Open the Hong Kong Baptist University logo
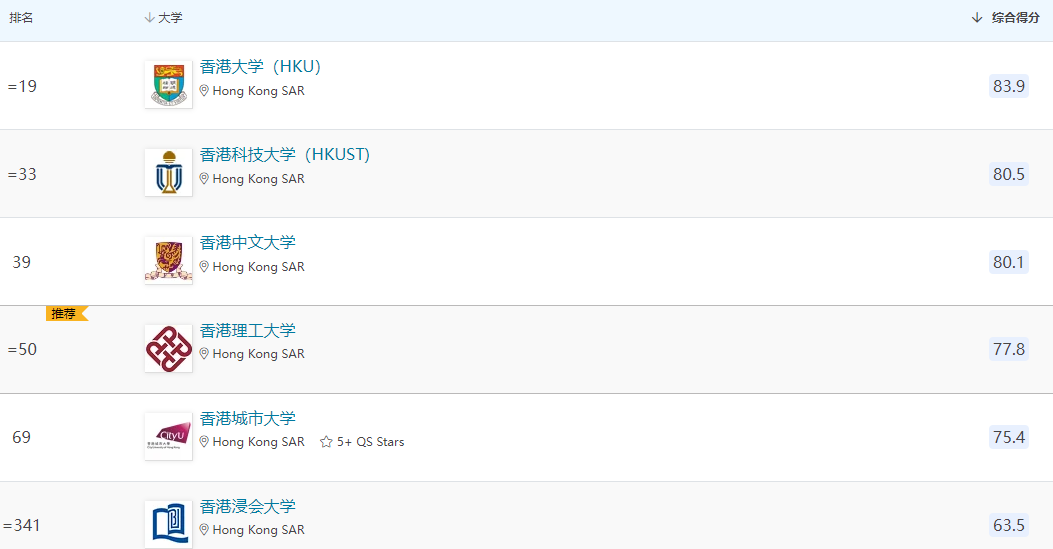Screen dimensions: 1053x549 click(x=169, y=524)
